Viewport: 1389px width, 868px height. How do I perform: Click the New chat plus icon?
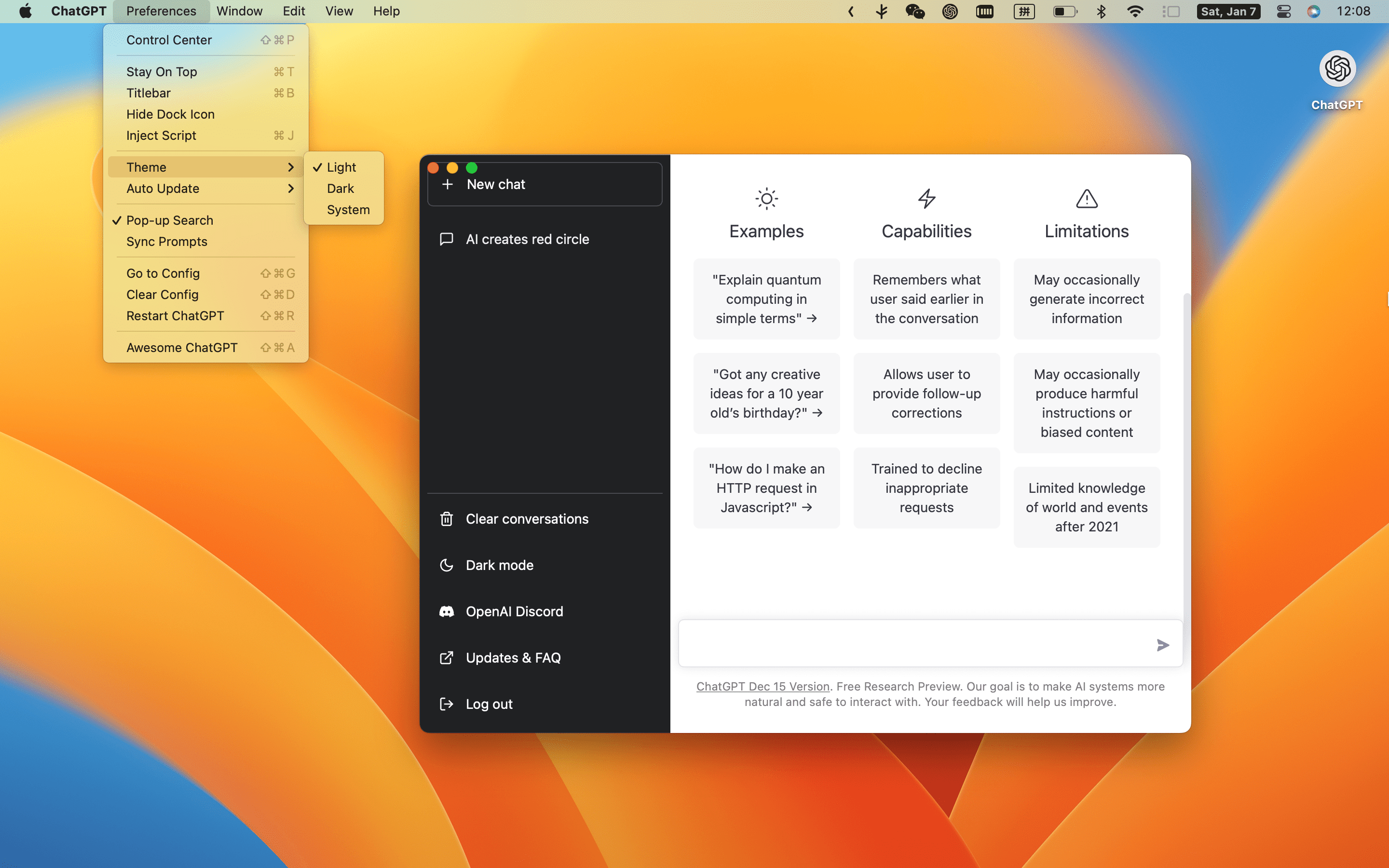447,184
